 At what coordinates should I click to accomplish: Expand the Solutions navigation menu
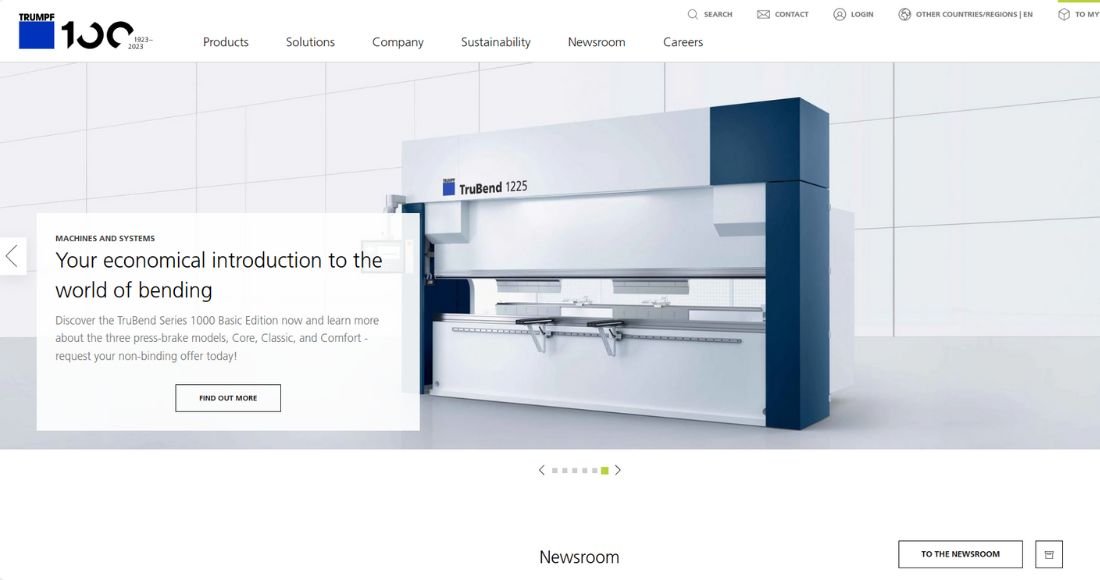pos(310,42)
